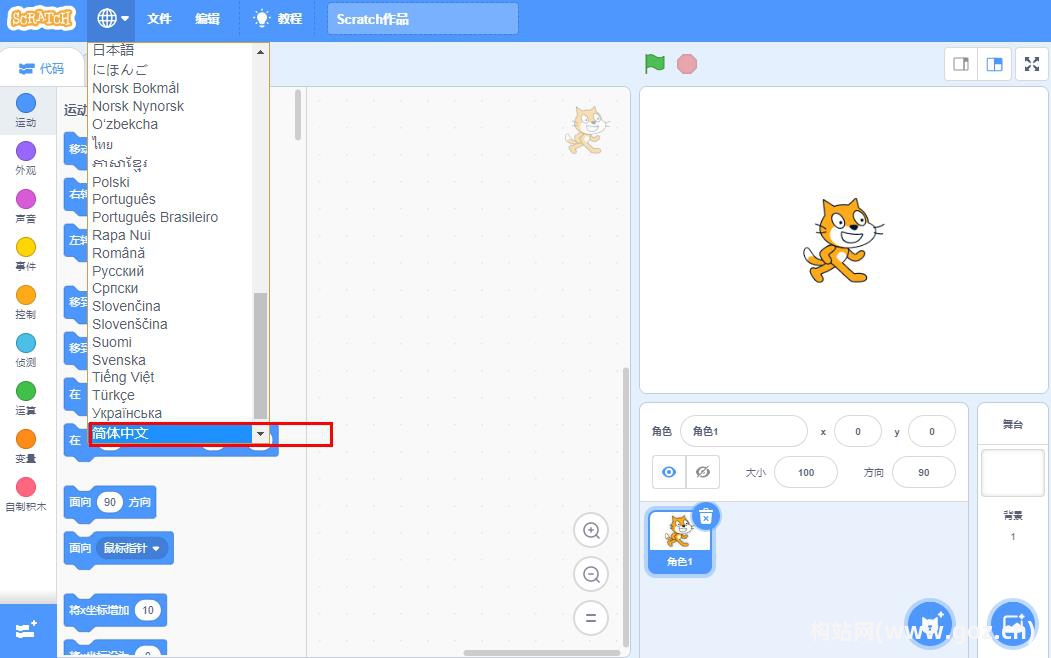
Task: Hide the sprite with crossed-eye icon
Action: [703, 472]
